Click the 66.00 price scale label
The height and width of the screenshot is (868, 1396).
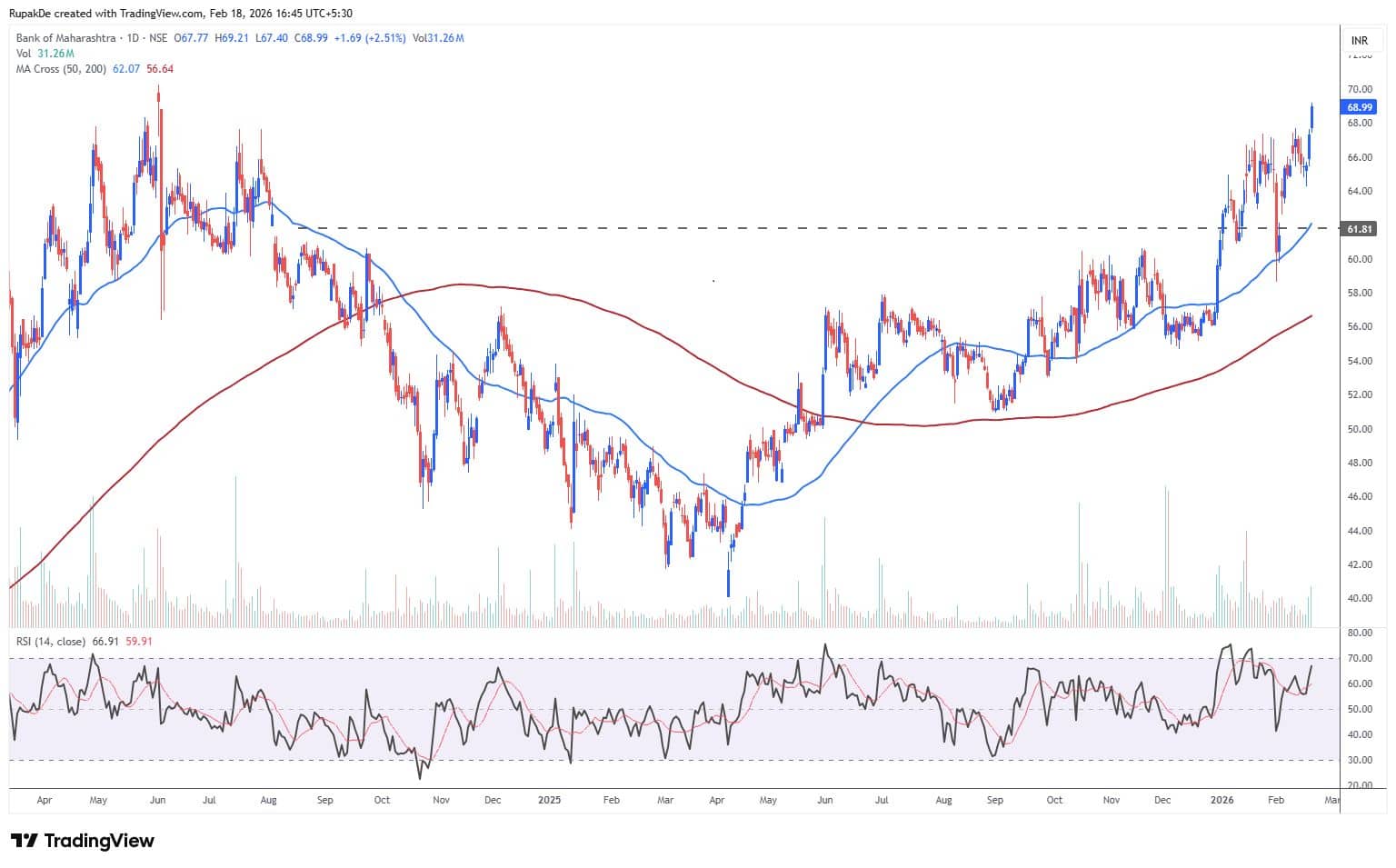click(x=1360, y=157)
